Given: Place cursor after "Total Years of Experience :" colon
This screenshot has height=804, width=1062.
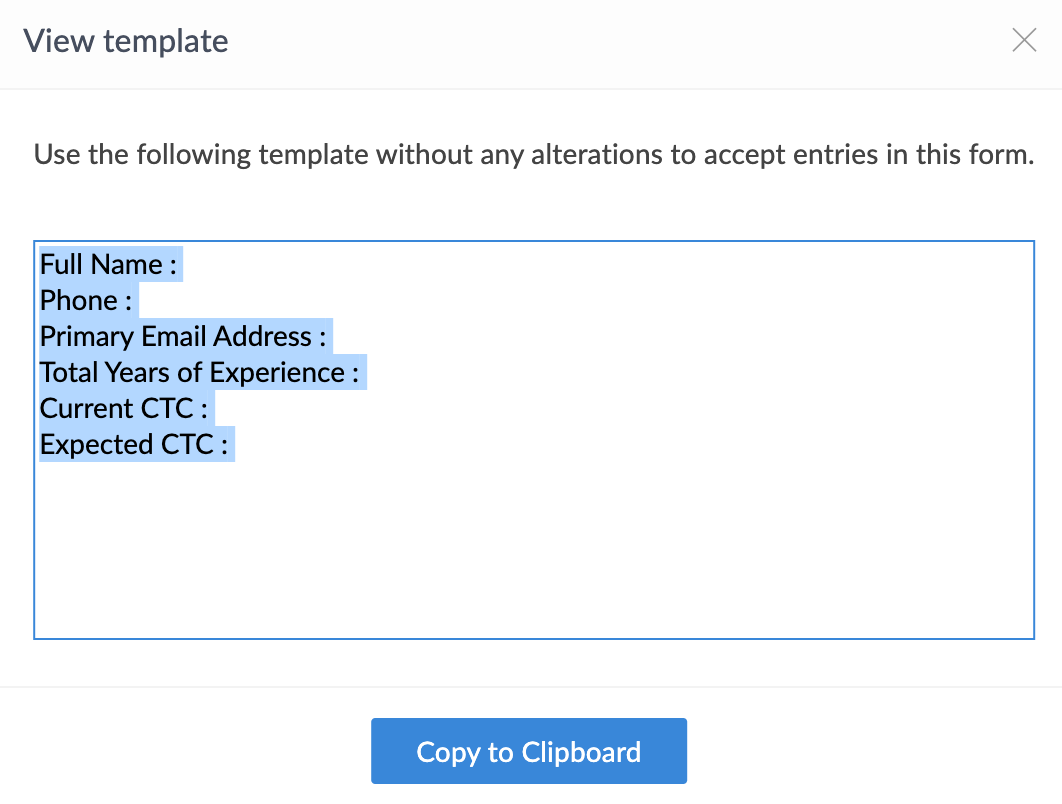Looking at the screenshot, I should (362, 373).
